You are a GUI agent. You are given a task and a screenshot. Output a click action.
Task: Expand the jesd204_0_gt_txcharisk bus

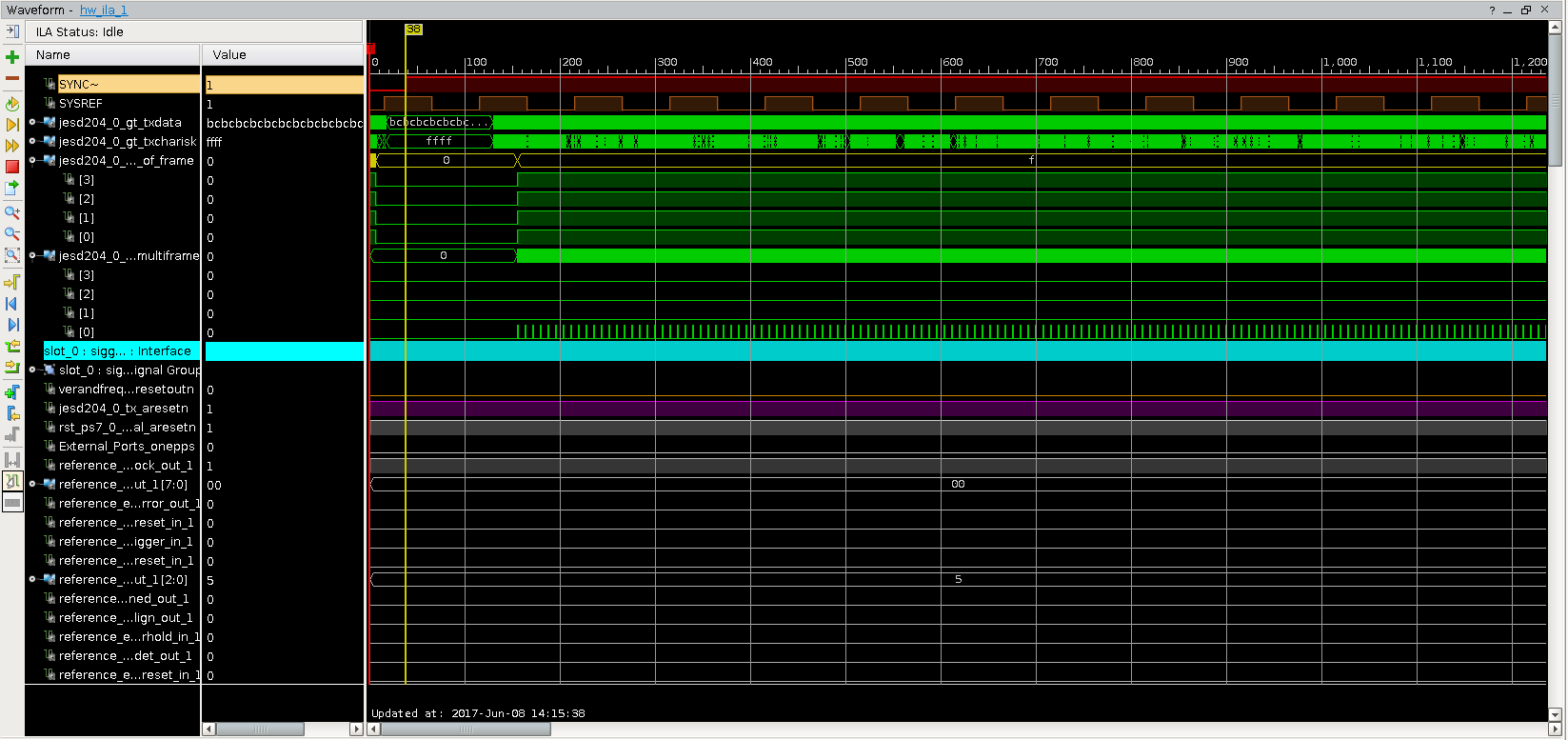click(32, 141)
